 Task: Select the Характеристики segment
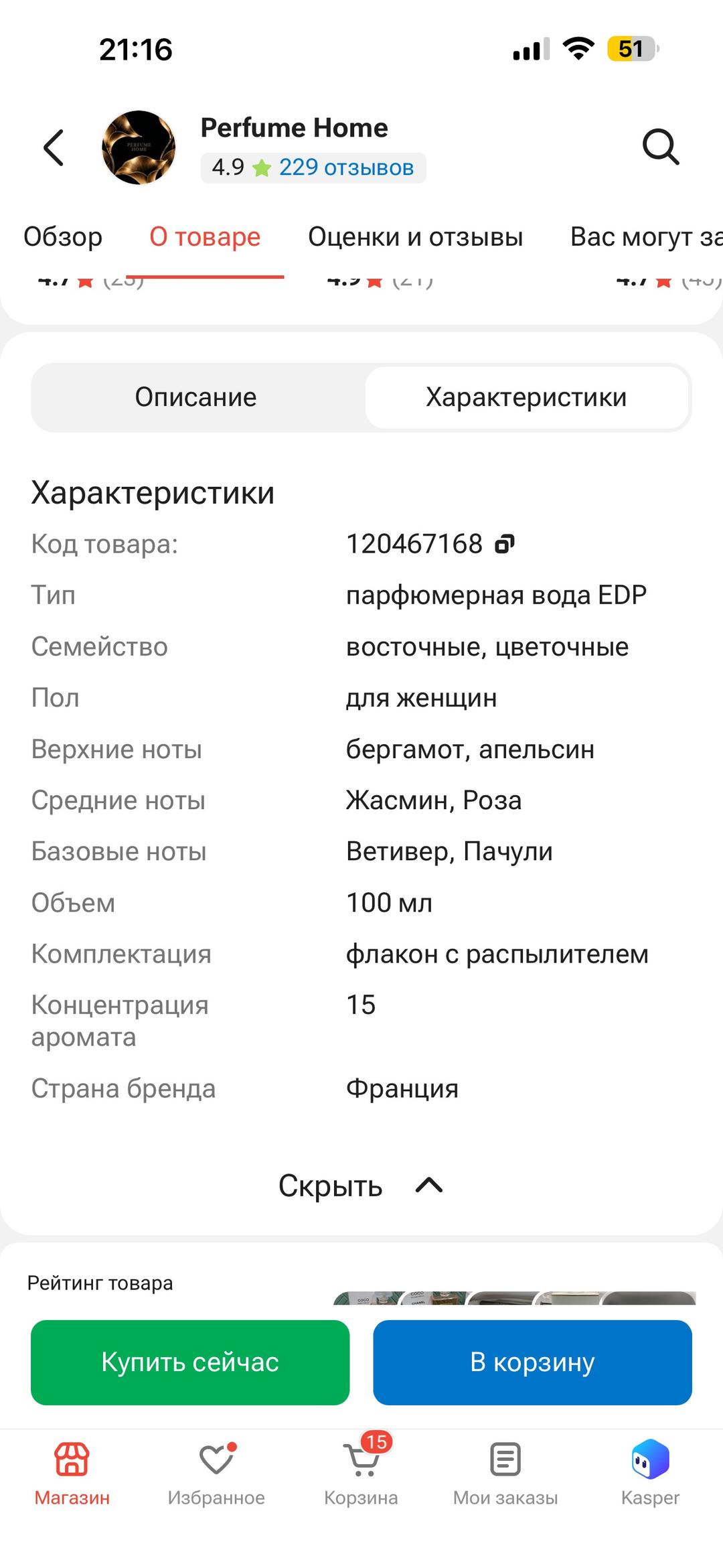[x=527, y=397]
